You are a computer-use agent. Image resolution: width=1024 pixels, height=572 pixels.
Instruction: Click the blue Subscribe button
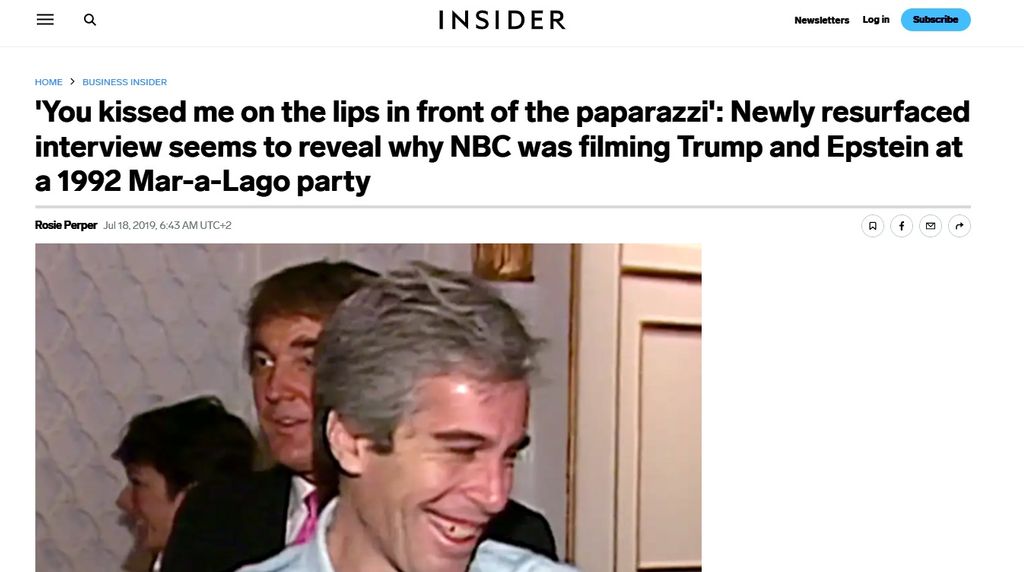[x=936, y=20]
